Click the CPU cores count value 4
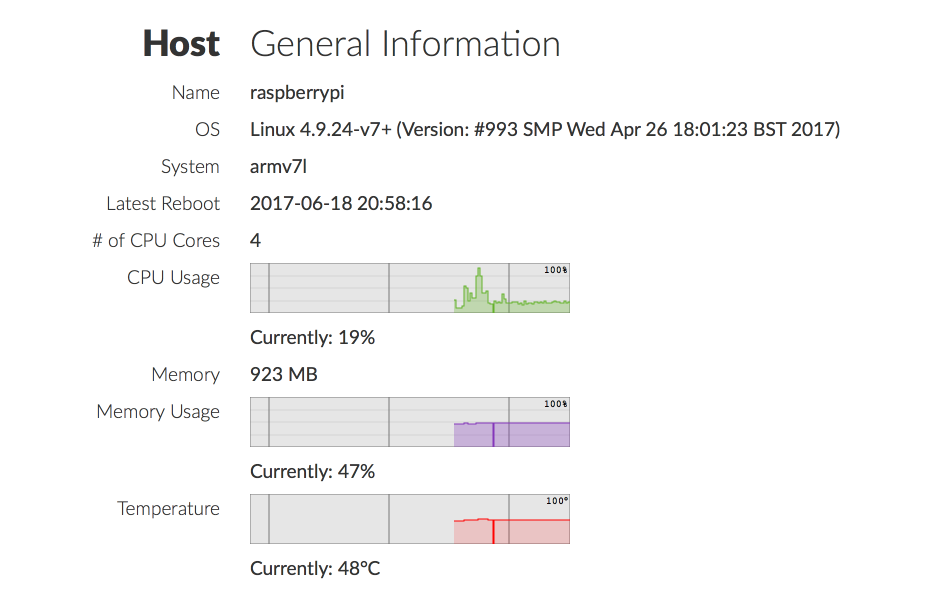 click(x=256, y=241)
